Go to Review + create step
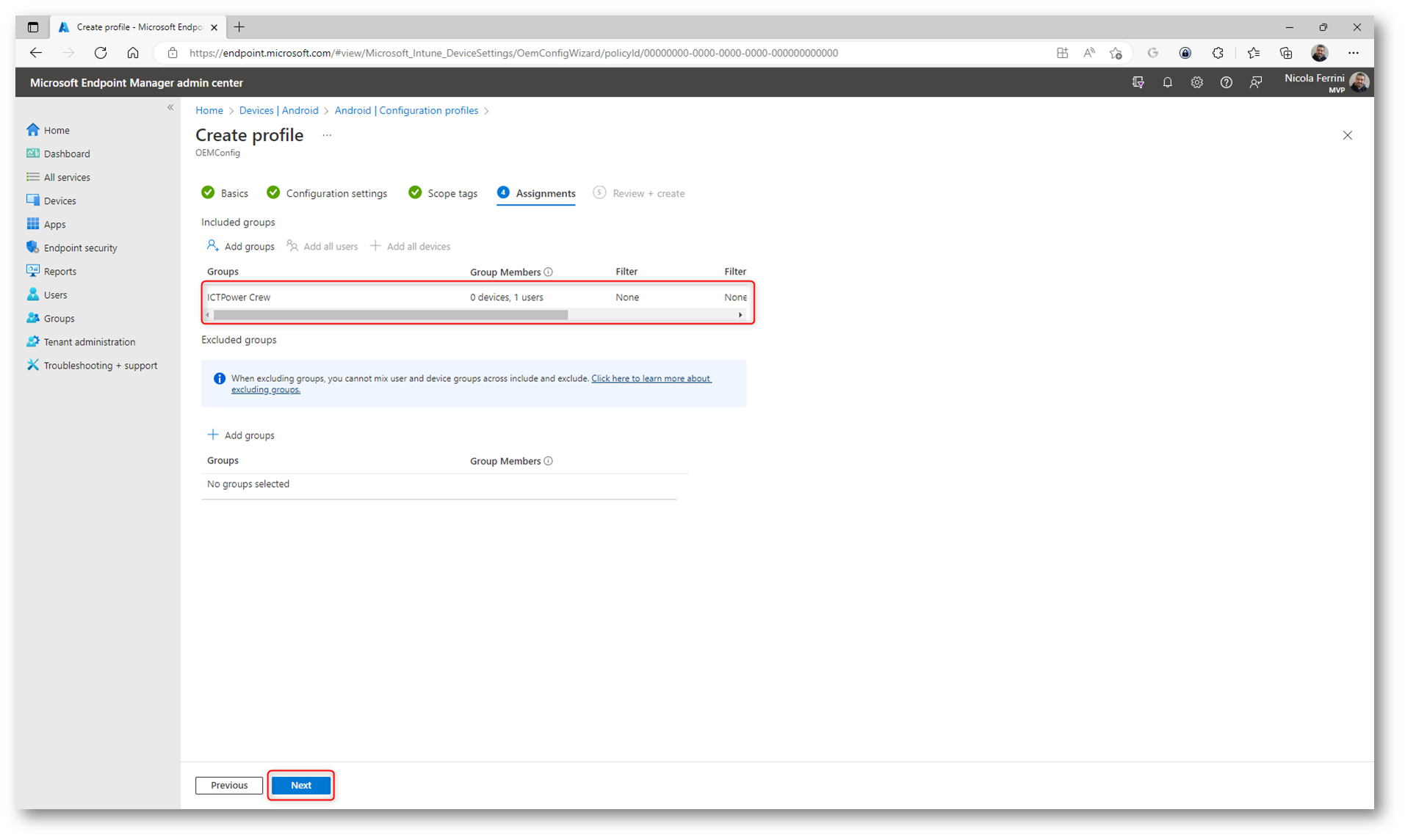 pos(639,193)
